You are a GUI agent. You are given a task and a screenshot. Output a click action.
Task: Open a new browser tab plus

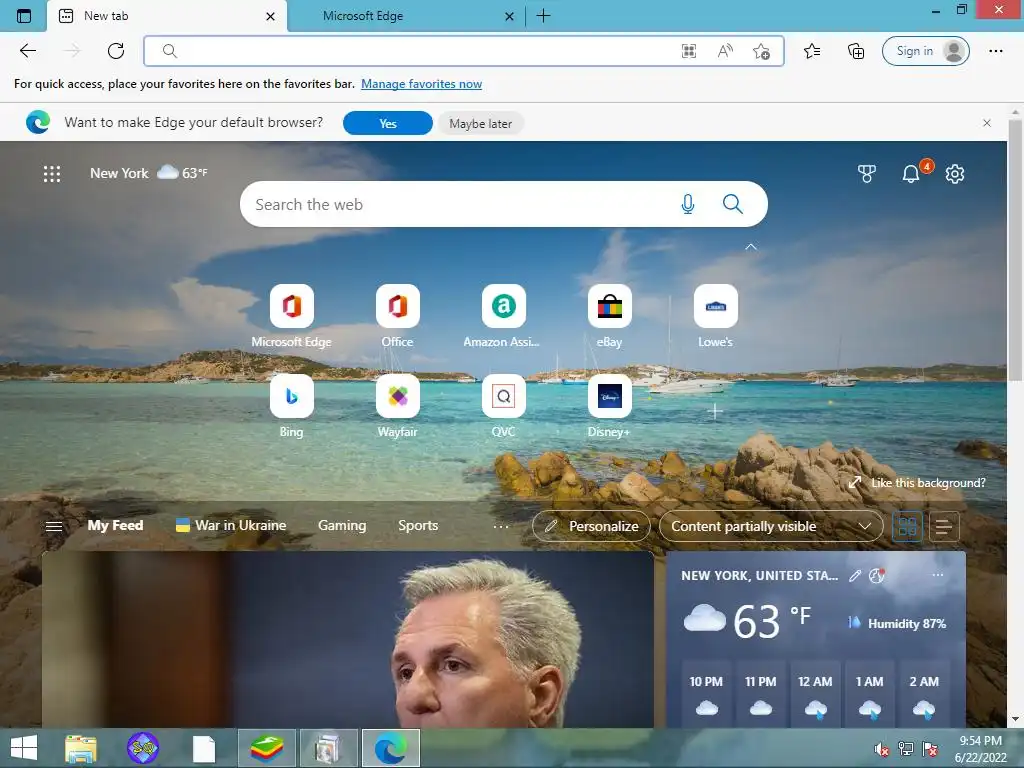(x=543, y=16)
